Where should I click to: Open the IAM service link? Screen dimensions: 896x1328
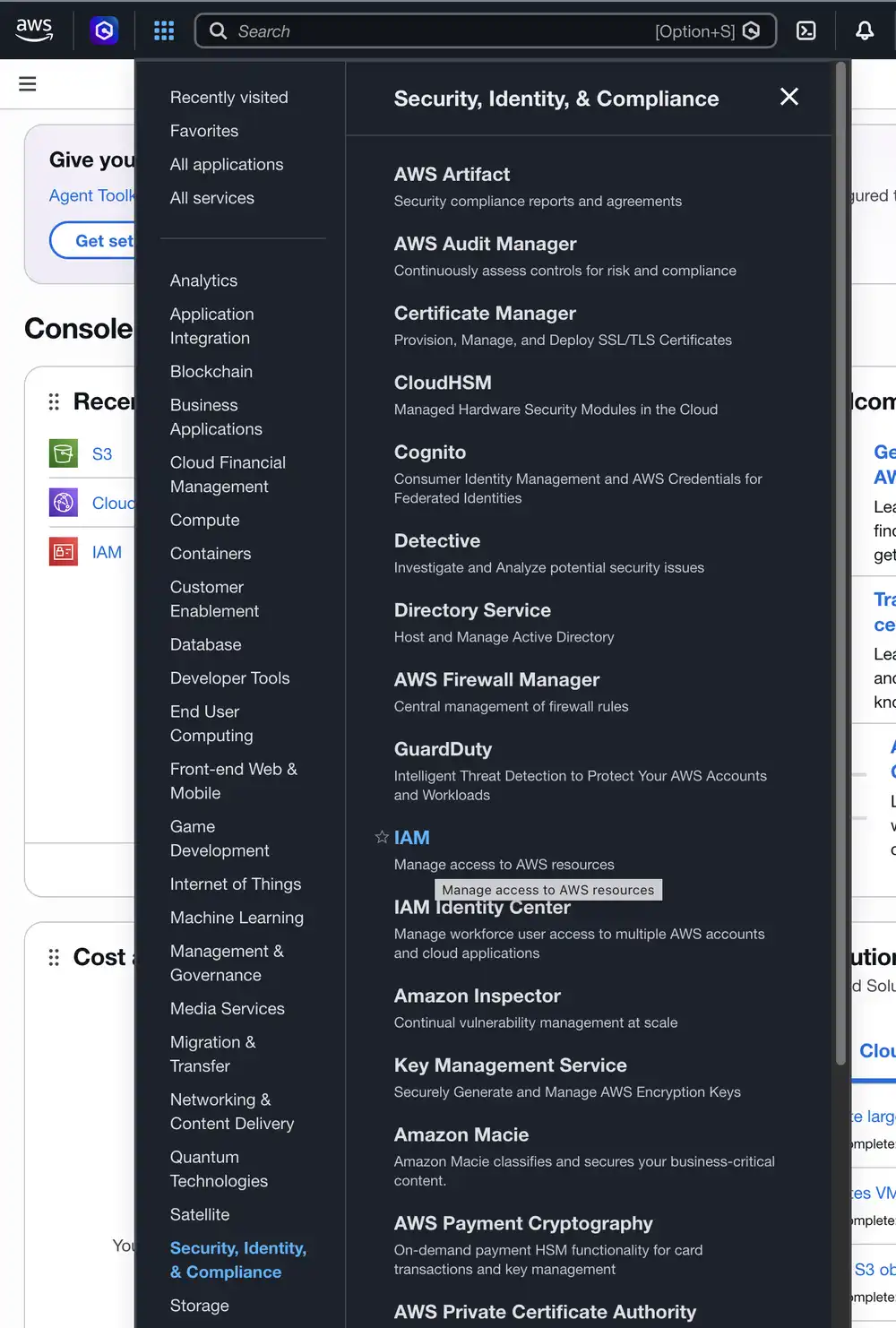click(412, 838)
